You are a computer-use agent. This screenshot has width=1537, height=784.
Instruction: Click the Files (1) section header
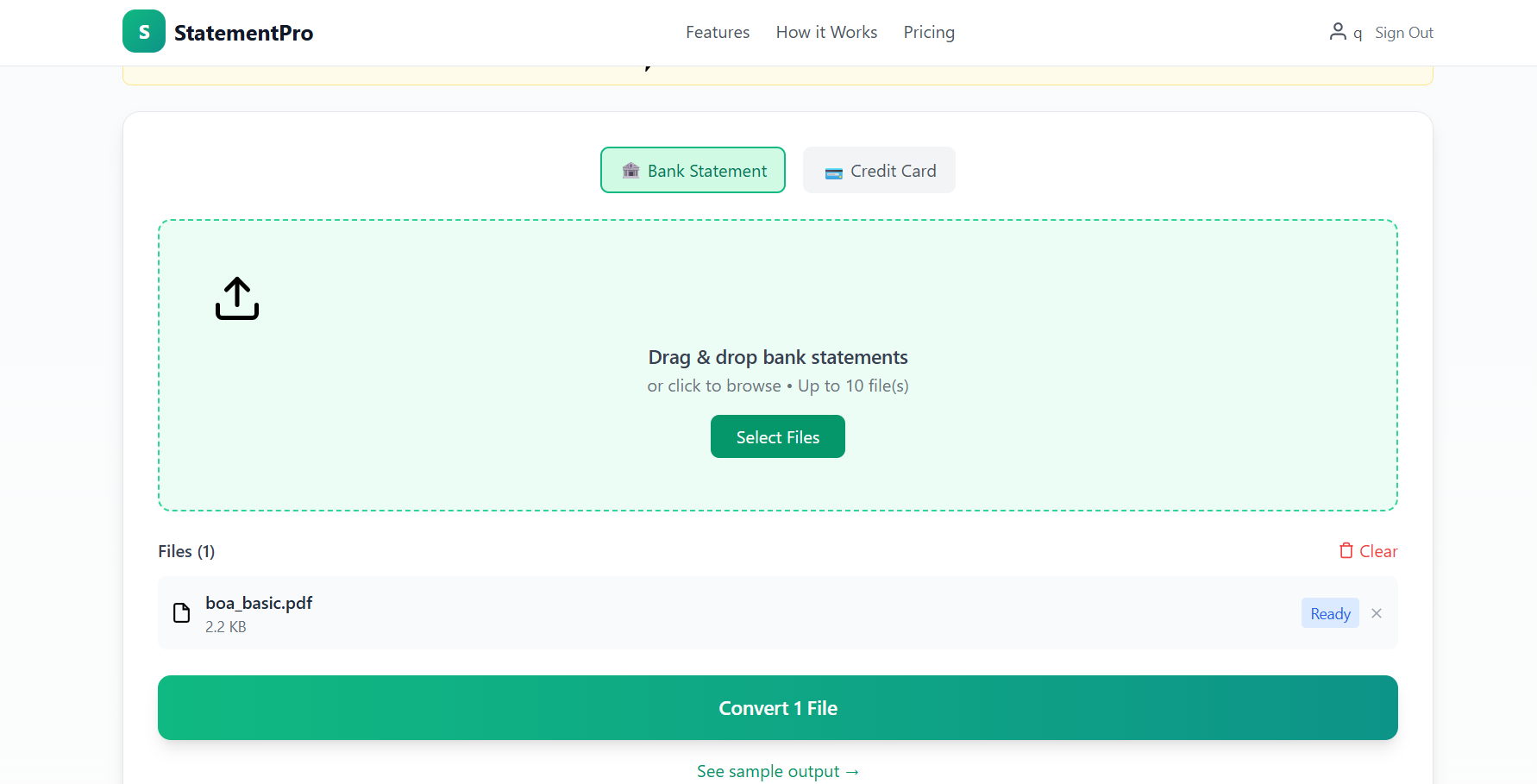(x=186, y=551)
